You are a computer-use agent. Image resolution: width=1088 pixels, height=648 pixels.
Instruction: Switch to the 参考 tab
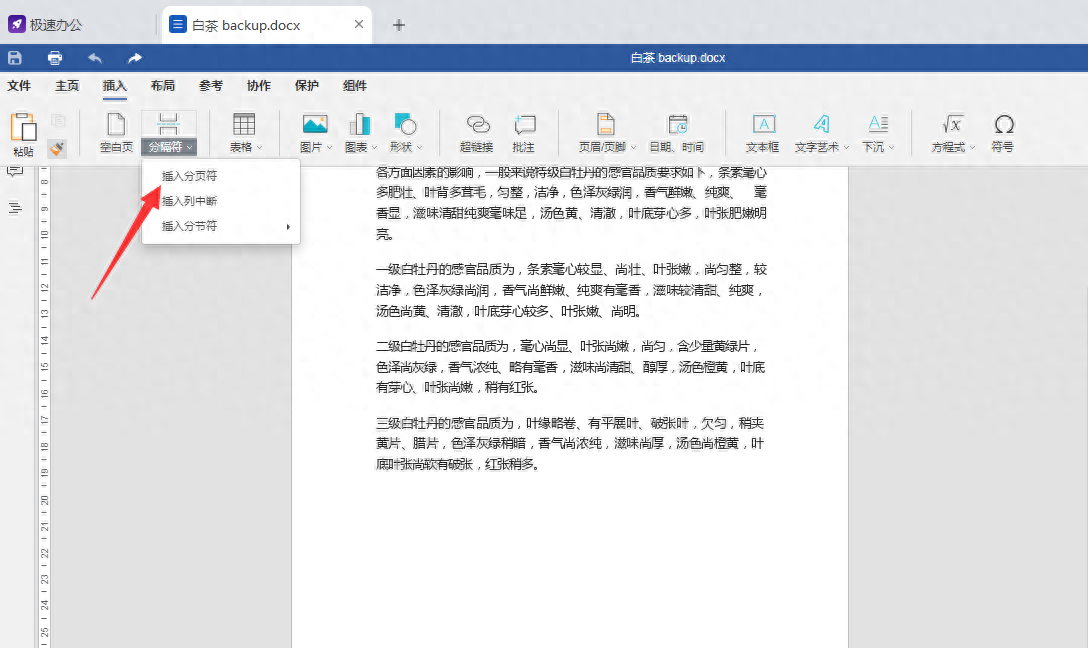(x=211, y=86)
